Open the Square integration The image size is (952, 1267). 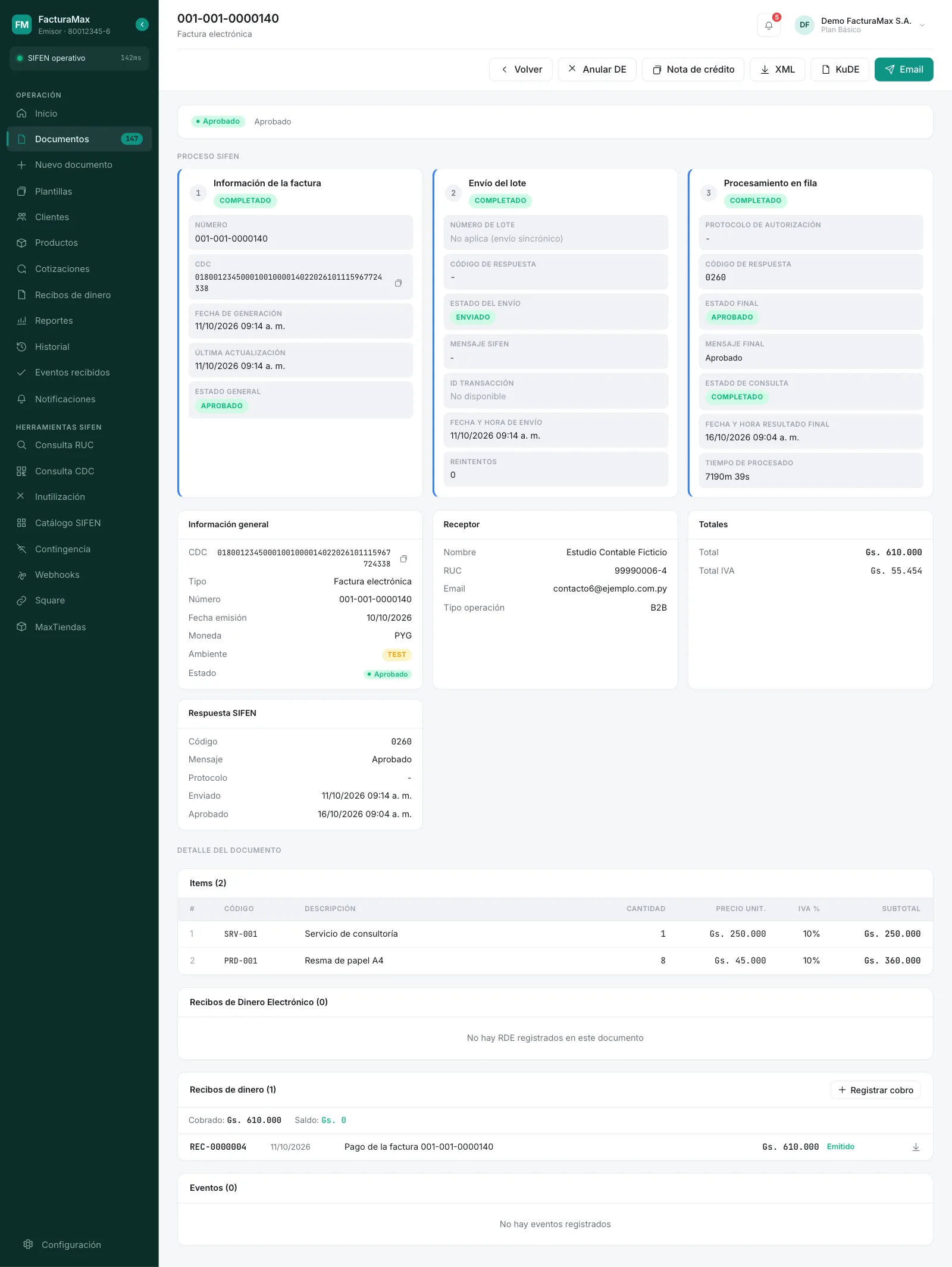[x=79, y=600]
